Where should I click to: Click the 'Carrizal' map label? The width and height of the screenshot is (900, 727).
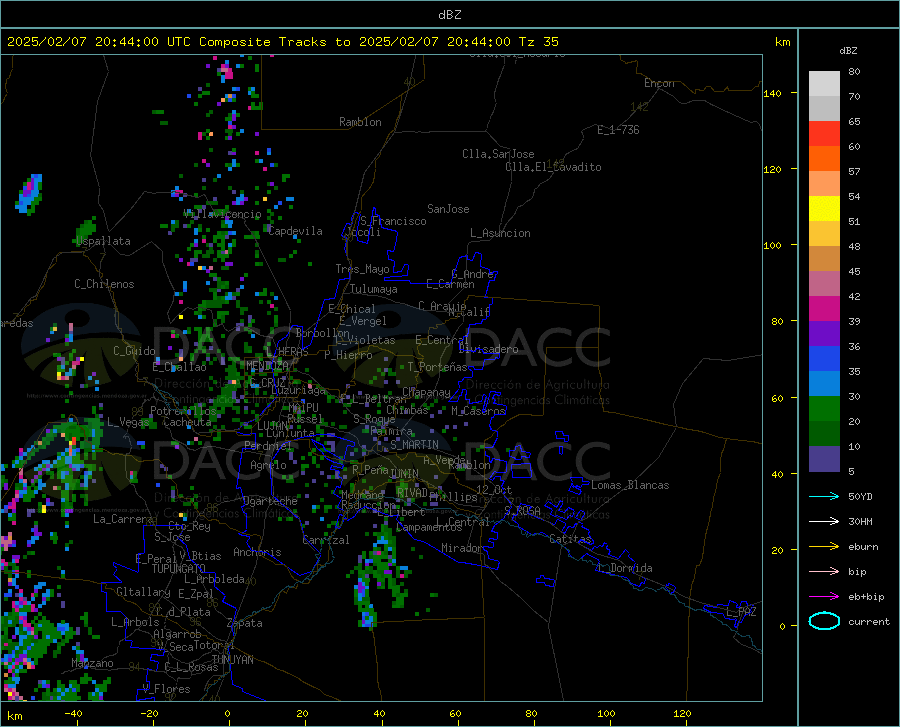pyautogui.click(x=326, y=540)
